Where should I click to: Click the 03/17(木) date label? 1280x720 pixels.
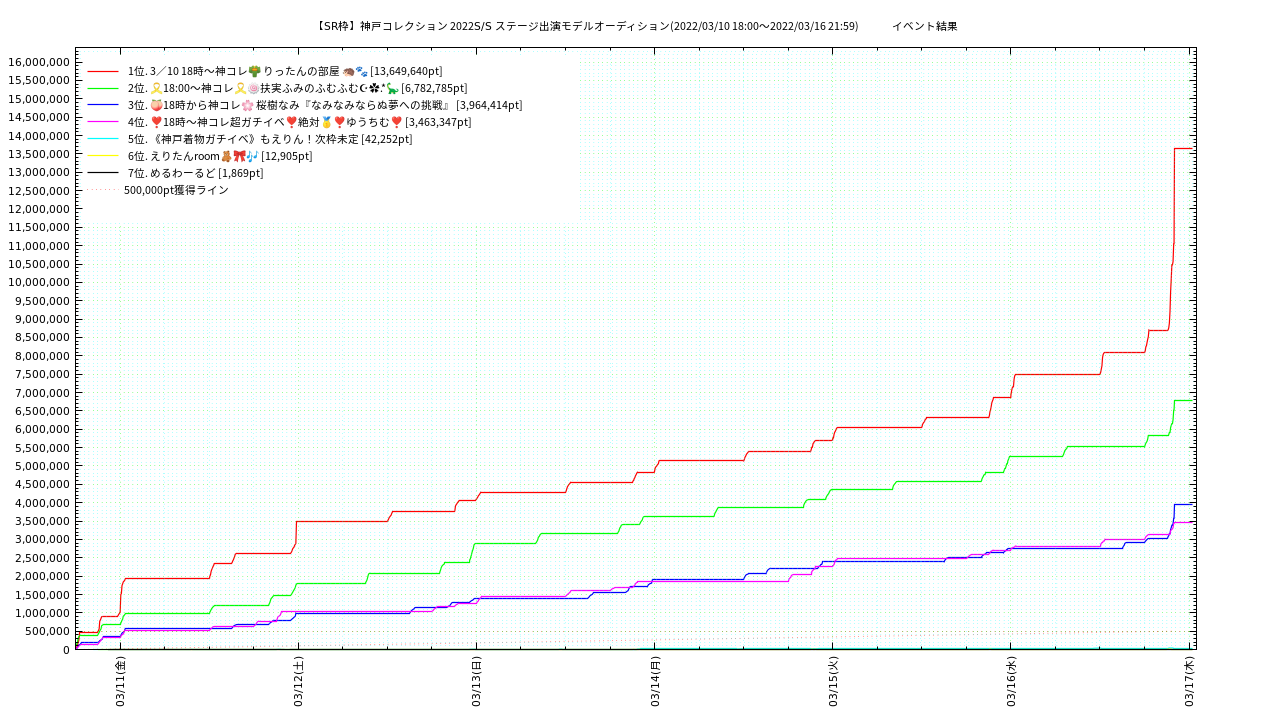click(x=1189, y=682)
